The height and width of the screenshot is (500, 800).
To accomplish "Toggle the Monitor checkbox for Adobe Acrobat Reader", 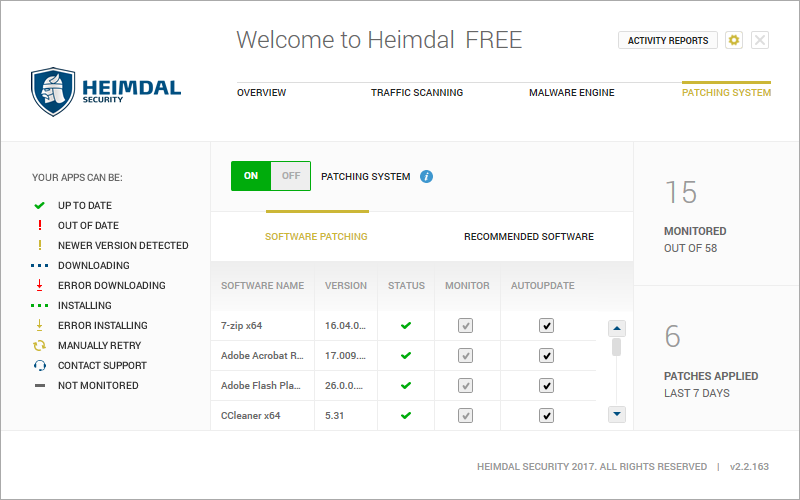I will click(466, 356).
